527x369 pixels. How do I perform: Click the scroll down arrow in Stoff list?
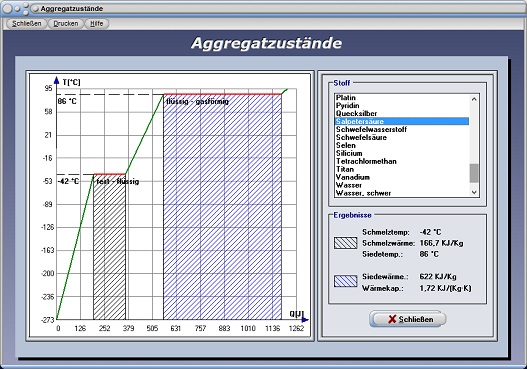point(474,192)
